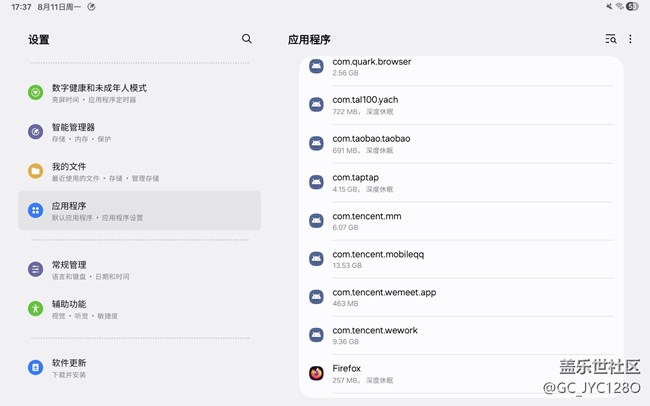Open the com.tal100.yach app entry

[461, 105]
